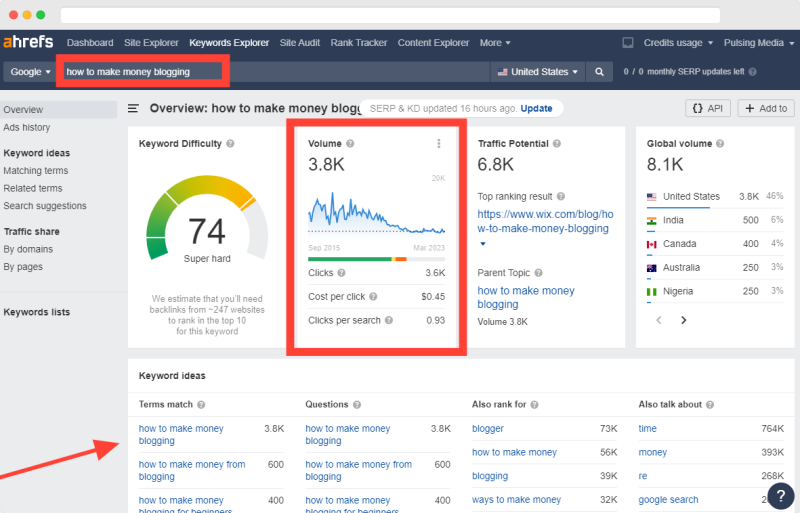Click the United States row in Global volume
800x513 pixels.
point(715,197)
